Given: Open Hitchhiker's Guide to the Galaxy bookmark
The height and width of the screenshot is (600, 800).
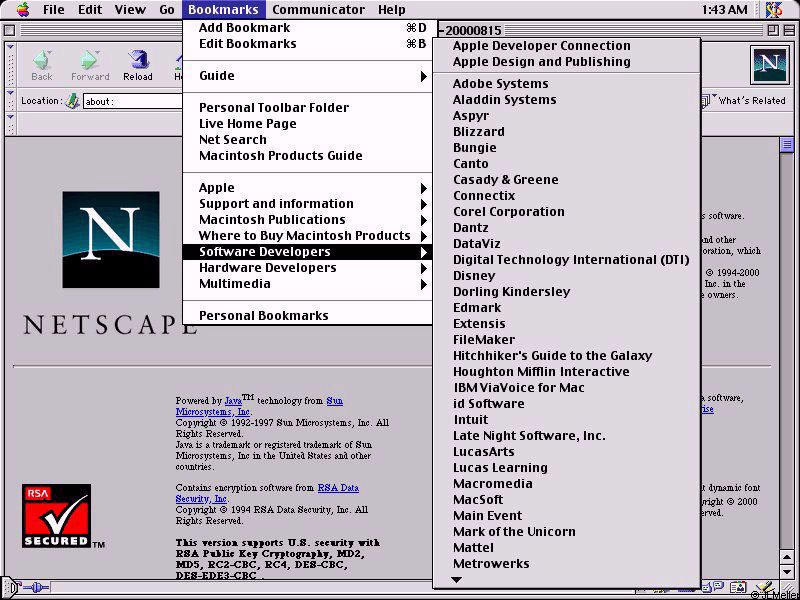Looking at the screenshot, I should tap(566, 356).
